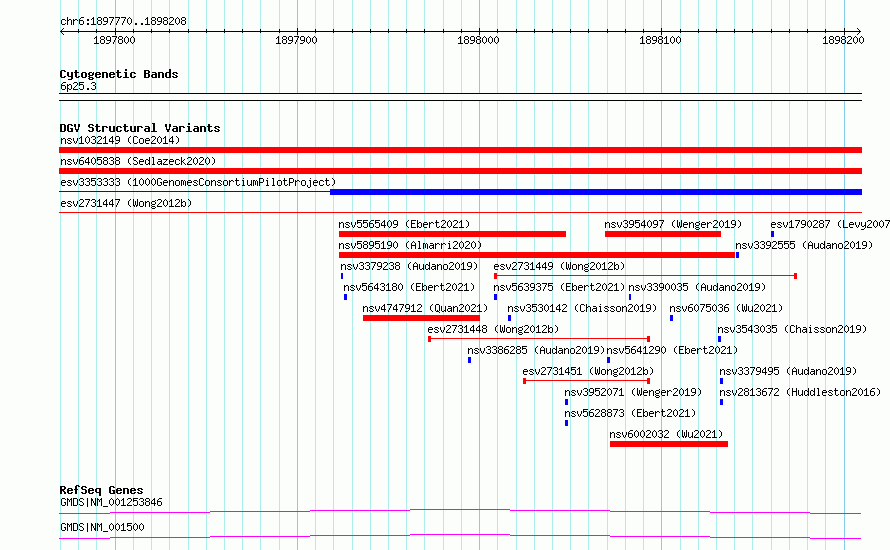Click the 1898100 ruler position label
890x550 pixels.
660,40
